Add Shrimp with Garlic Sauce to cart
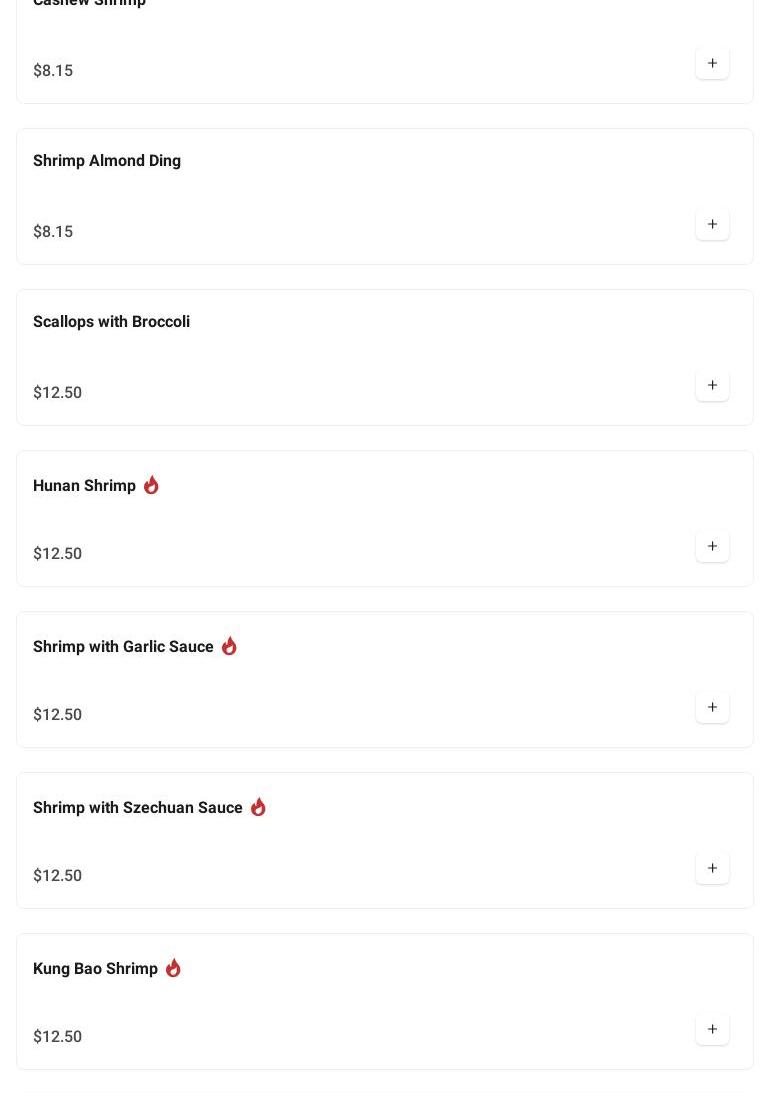 coord(712,708)
